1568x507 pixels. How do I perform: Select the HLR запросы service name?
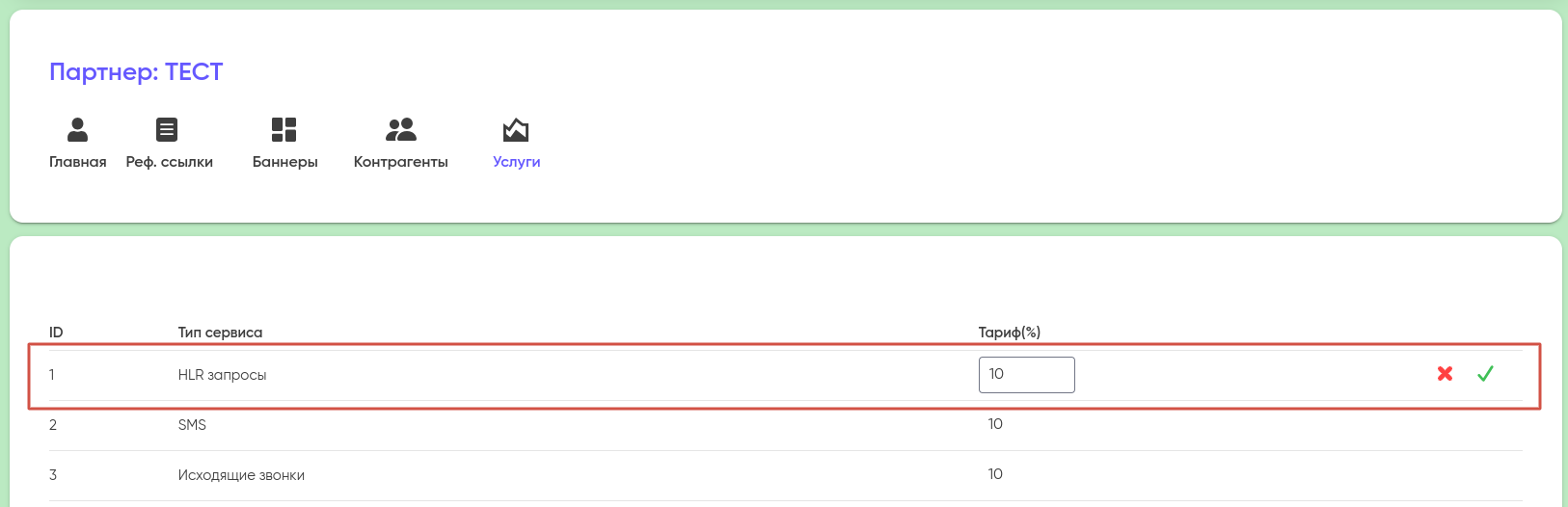222,375
